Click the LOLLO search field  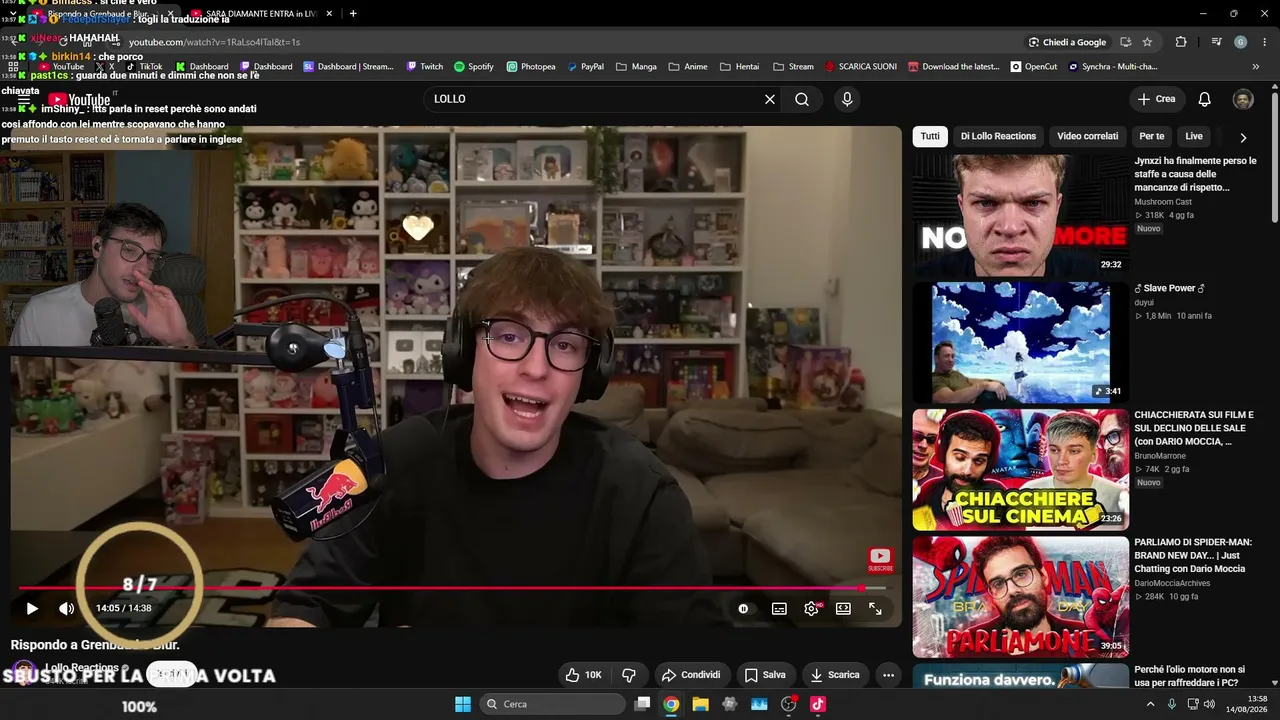(x=594, y=99)
